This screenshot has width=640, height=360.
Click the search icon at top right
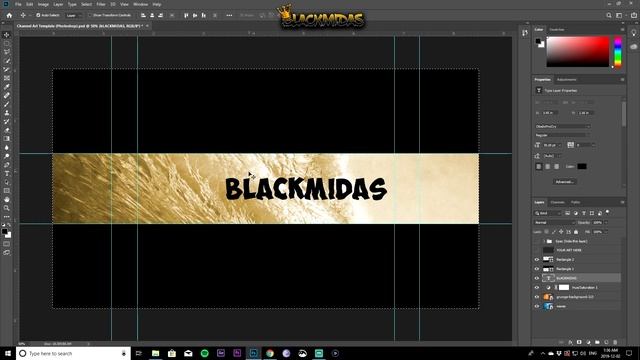pos(609,15)
